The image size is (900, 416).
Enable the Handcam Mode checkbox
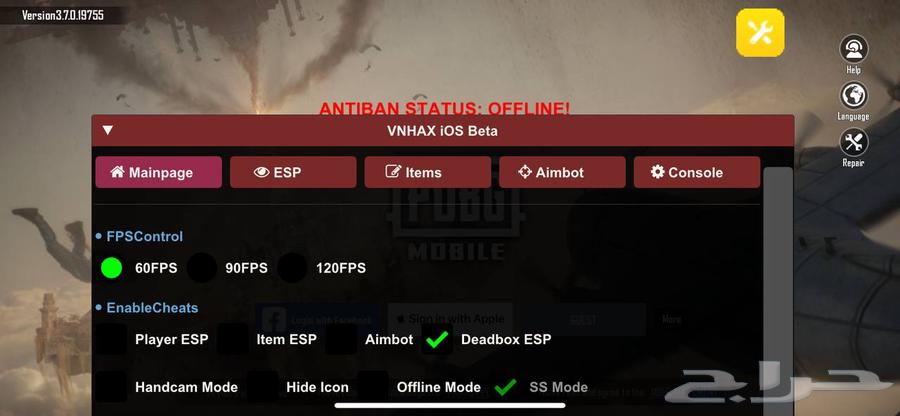[111, 387]
